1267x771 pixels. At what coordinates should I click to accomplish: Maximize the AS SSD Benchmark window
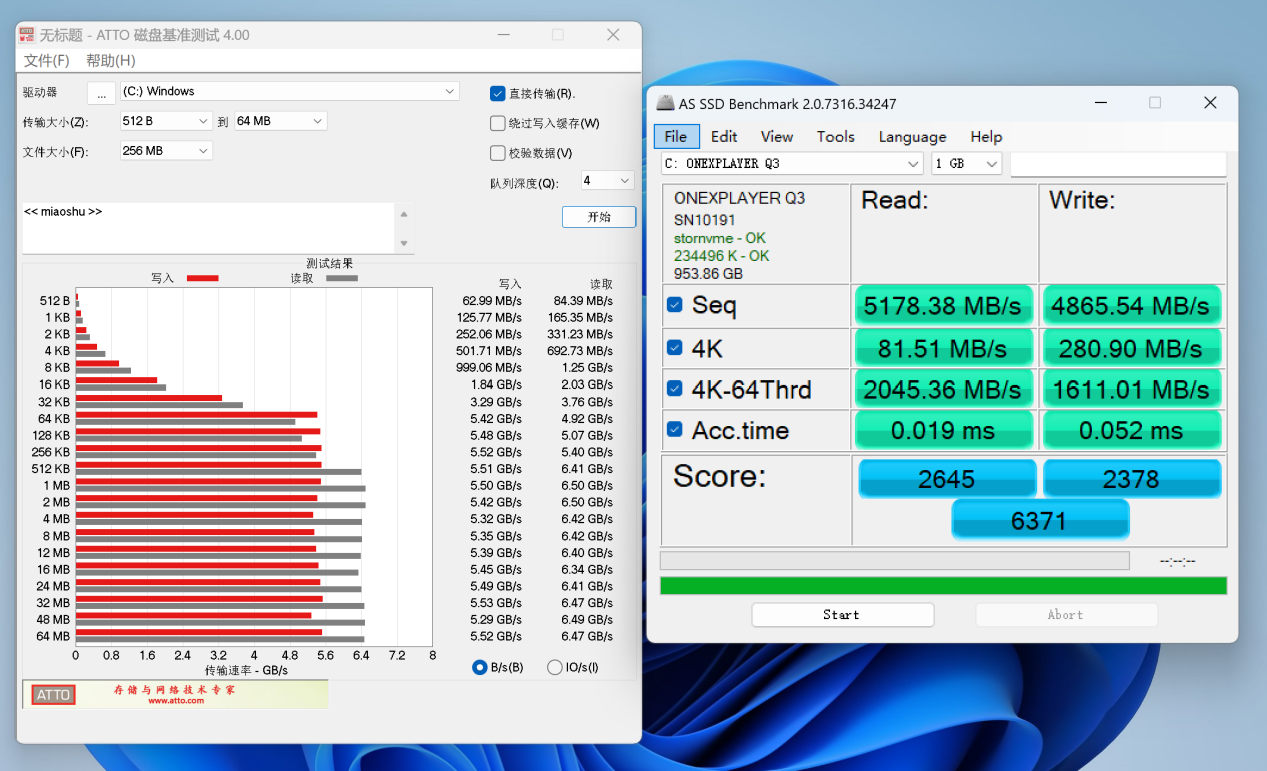tap(1155, 103)
